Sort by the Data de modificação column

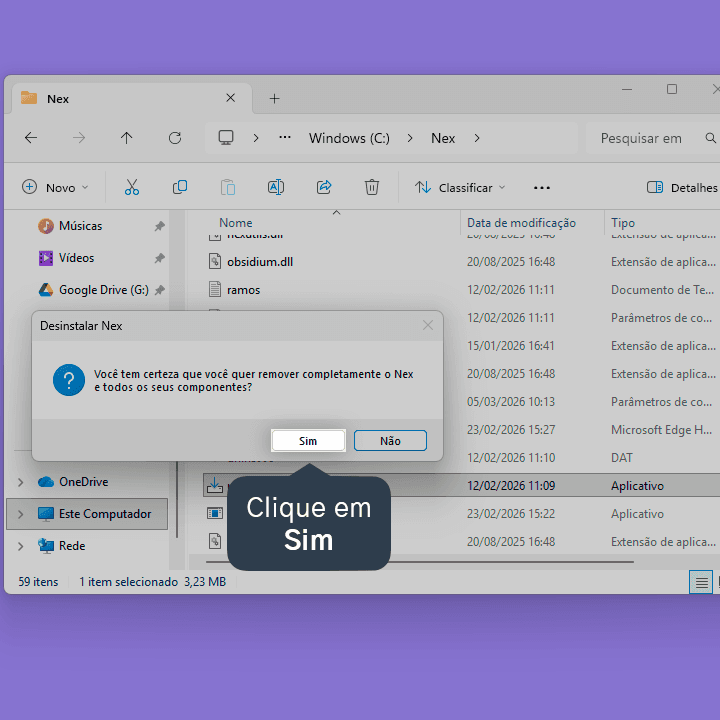coord(521,223)
